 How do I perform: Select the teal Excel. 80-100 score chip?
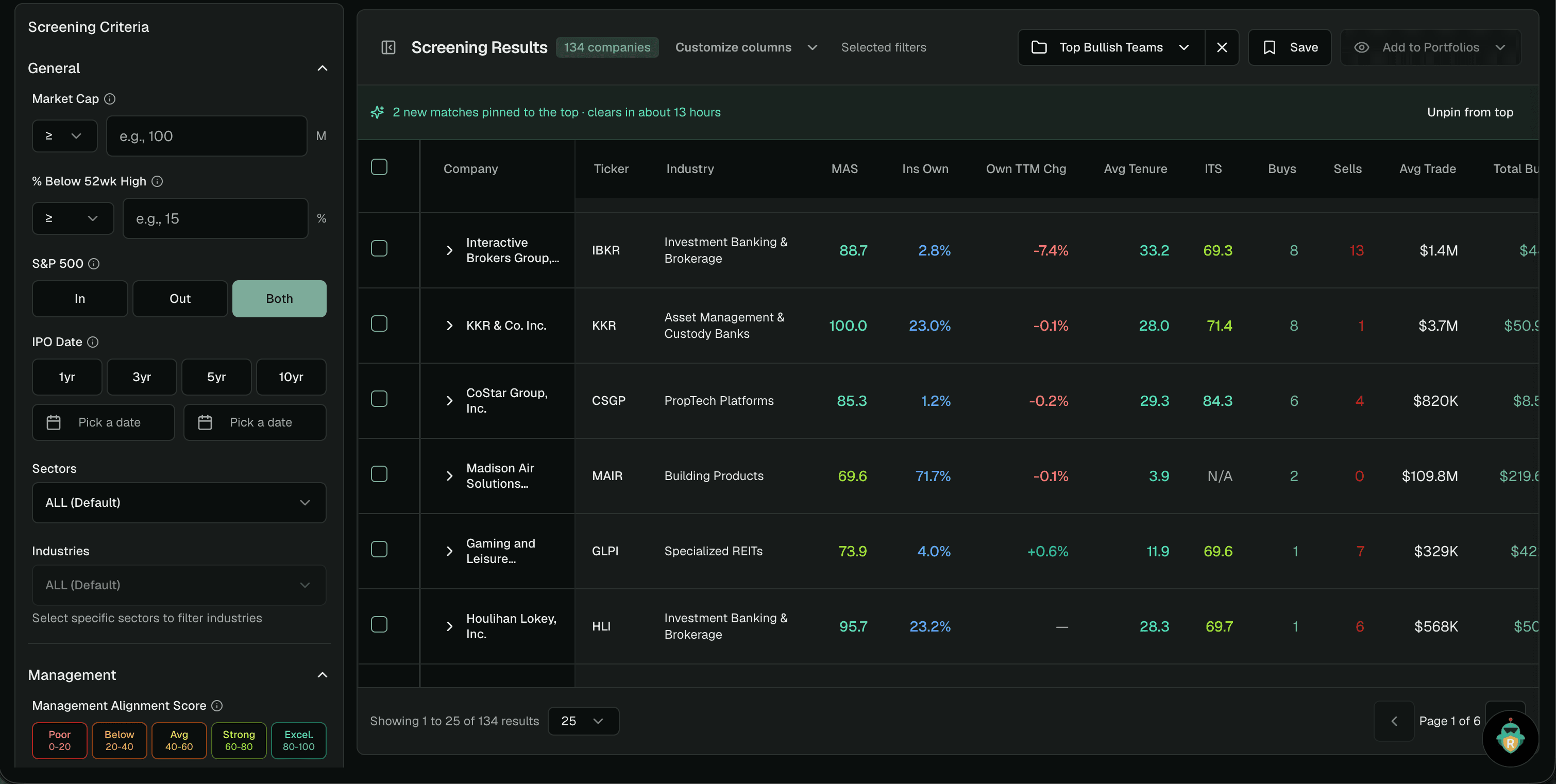tap(298, 741)
